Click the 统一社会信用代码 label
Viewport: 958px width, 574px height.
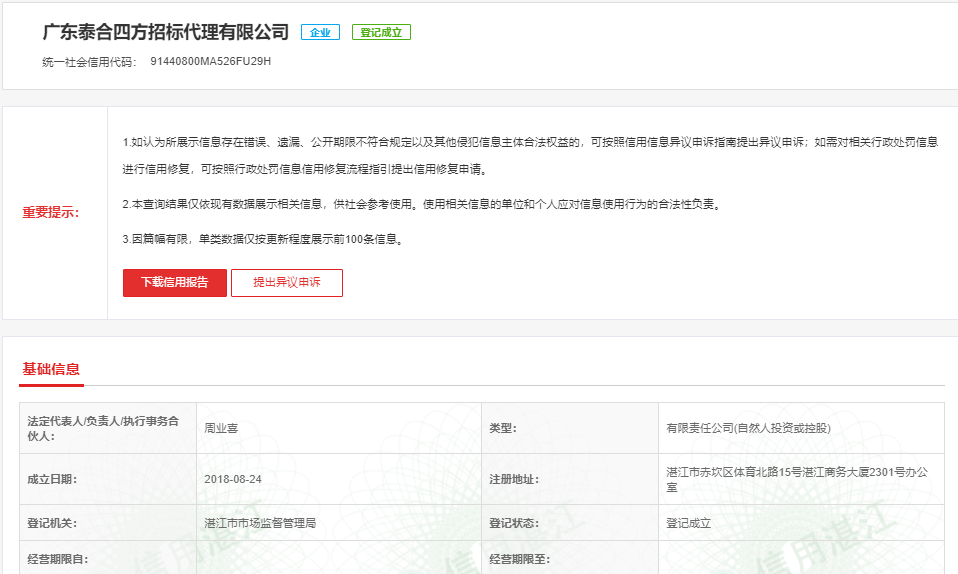(89, 62)
